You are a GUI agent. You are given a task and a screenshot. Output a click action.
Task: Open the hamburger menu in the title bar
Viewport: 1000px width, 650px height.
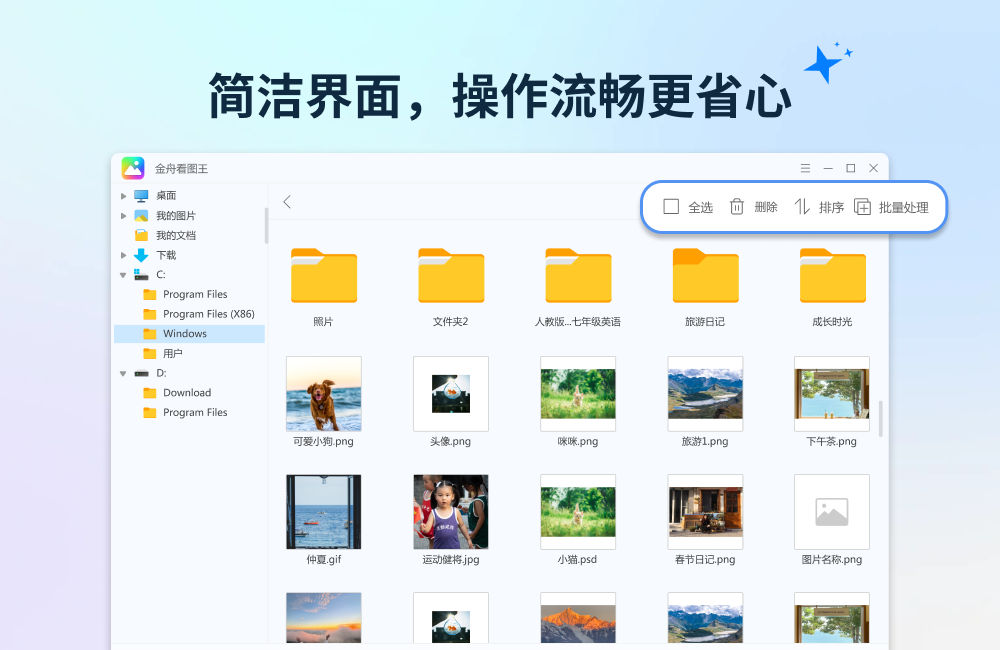804,168
